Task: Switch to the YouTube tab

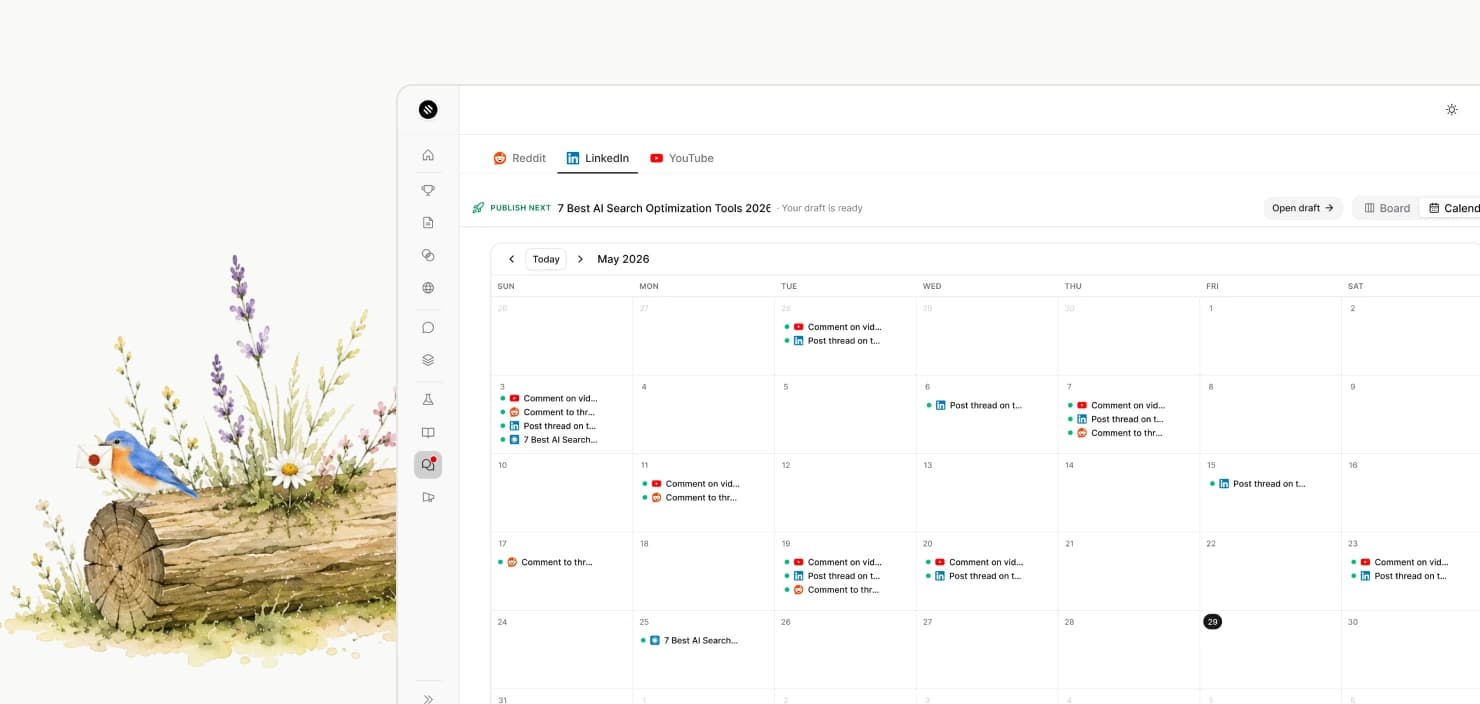Action: pyautogui.click(x=681, y=158)
